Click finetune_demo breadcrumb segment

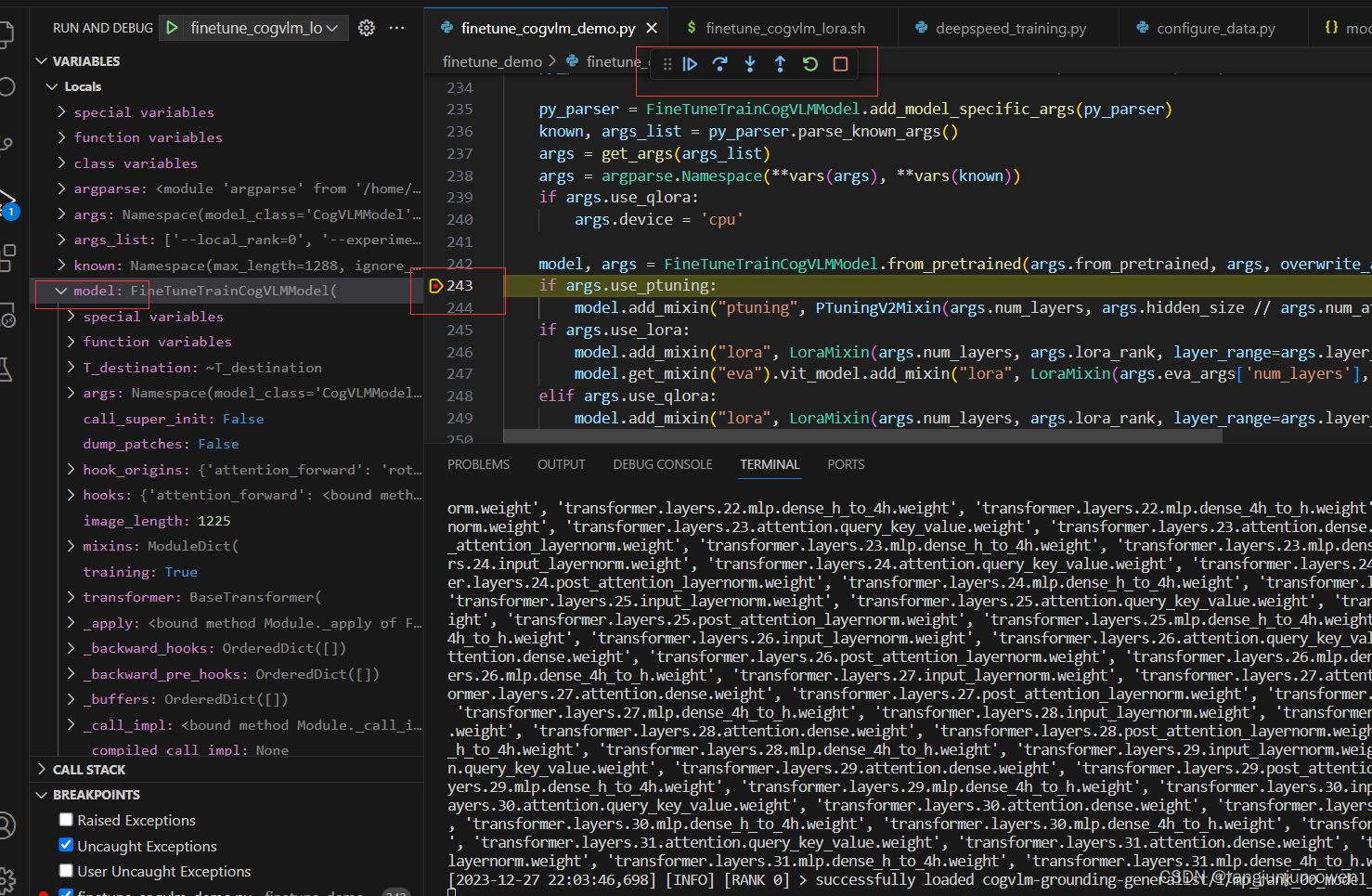(x=492, y=62)
